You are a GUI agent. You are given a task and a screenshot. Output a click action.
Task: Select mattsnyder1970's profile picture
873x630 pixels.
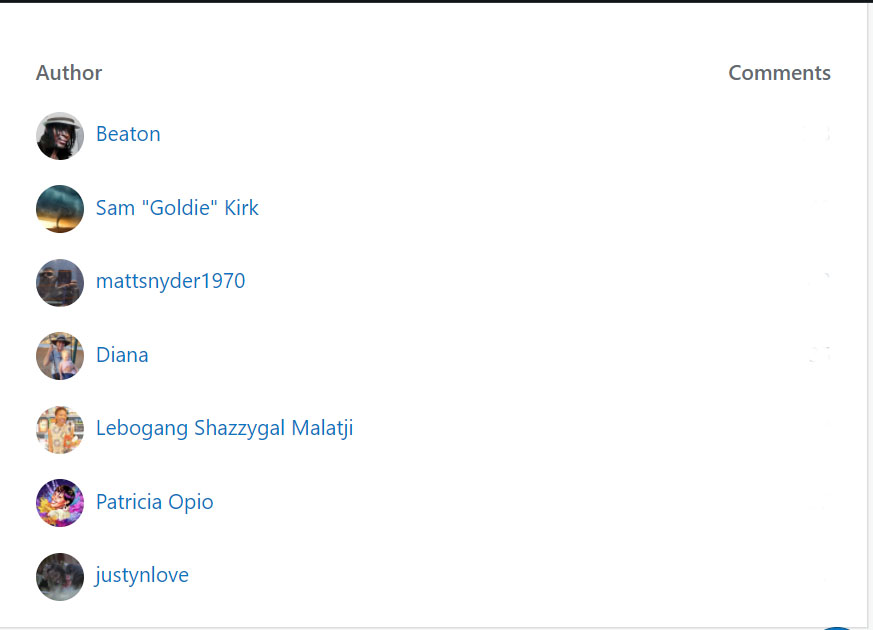coord(60,282)
